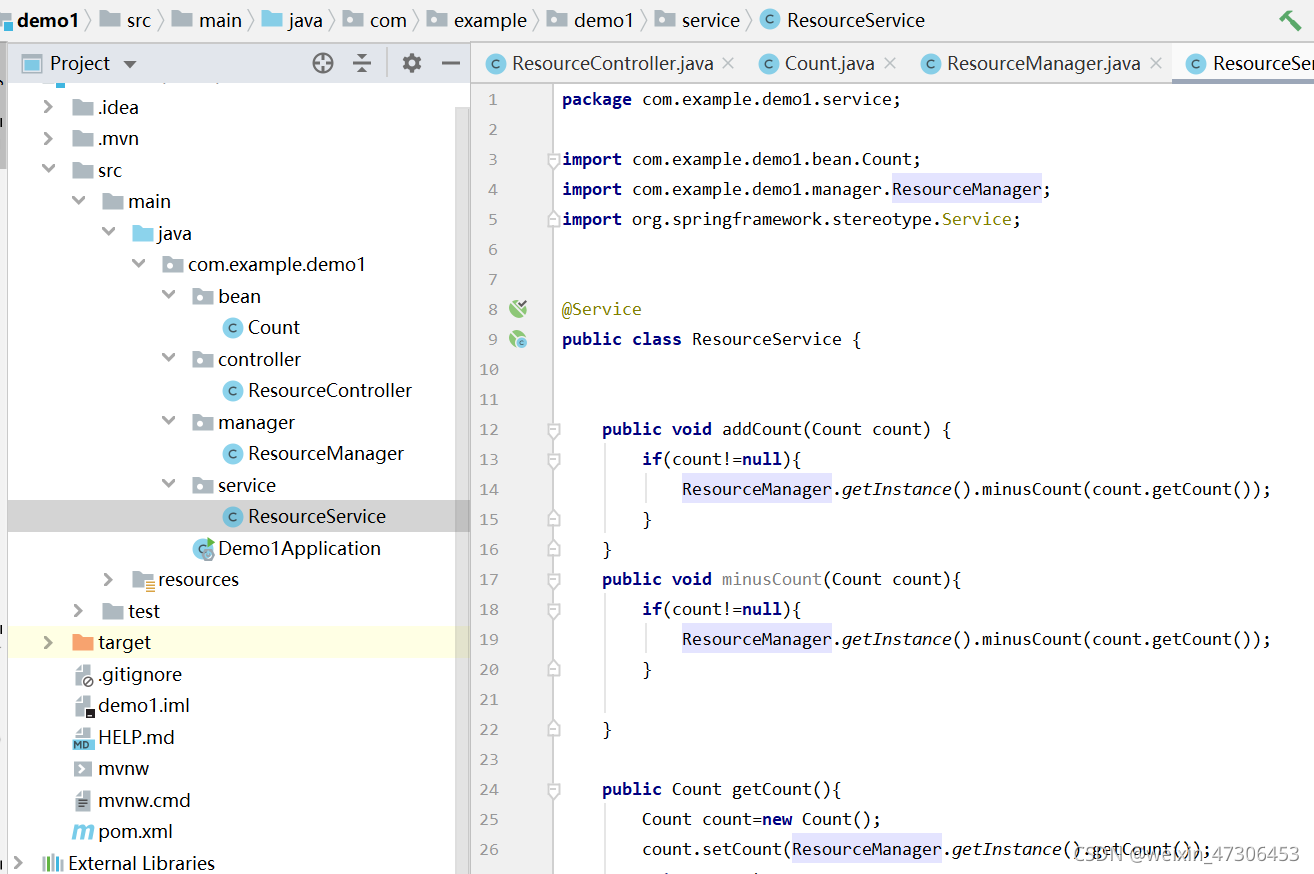Click the blue java source folder icon

[143, 233]
